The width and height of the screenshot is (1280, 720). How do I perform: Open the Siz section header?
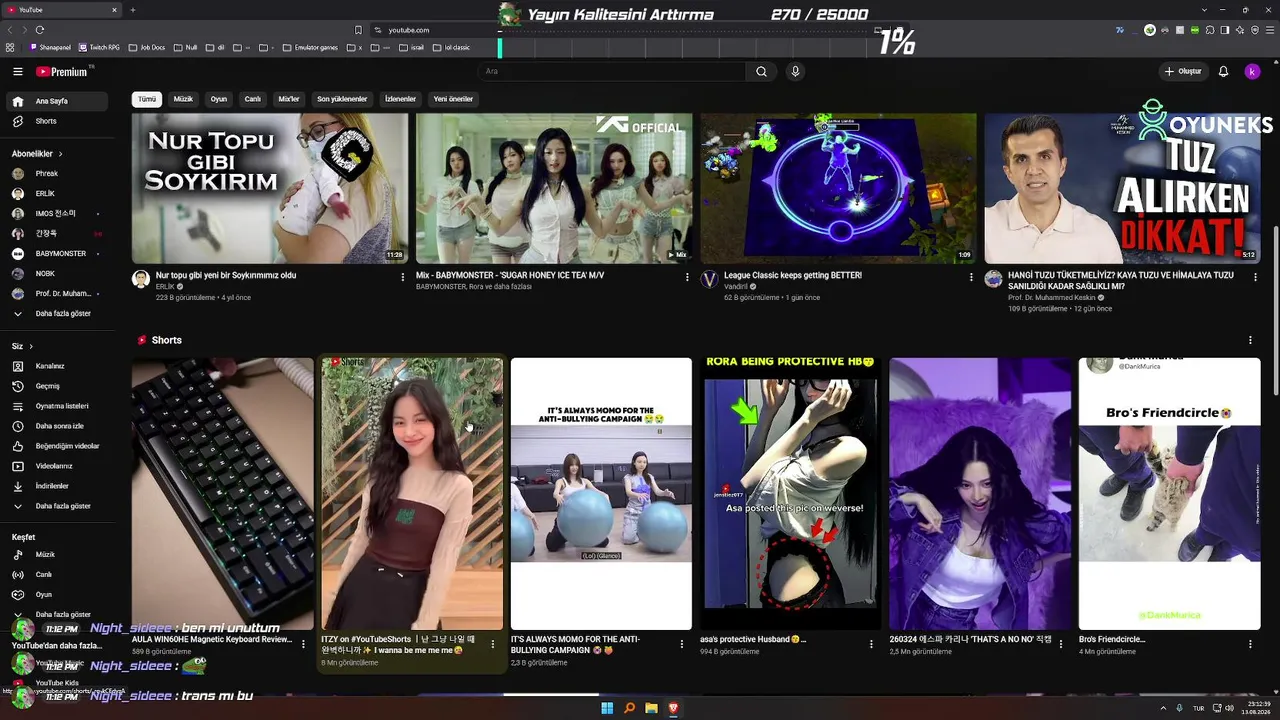pyautogui.click(x=22, y=346)
